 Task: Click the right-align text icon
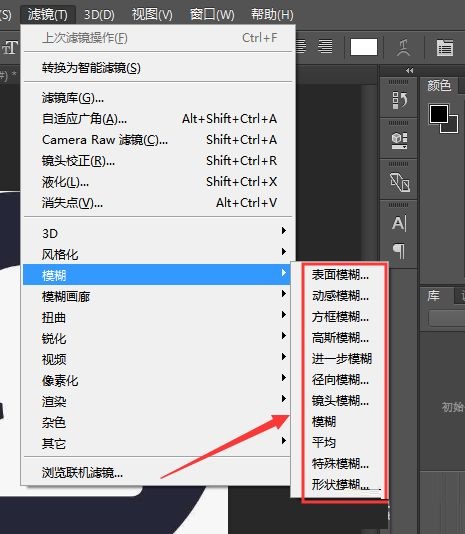pos(325,46)
